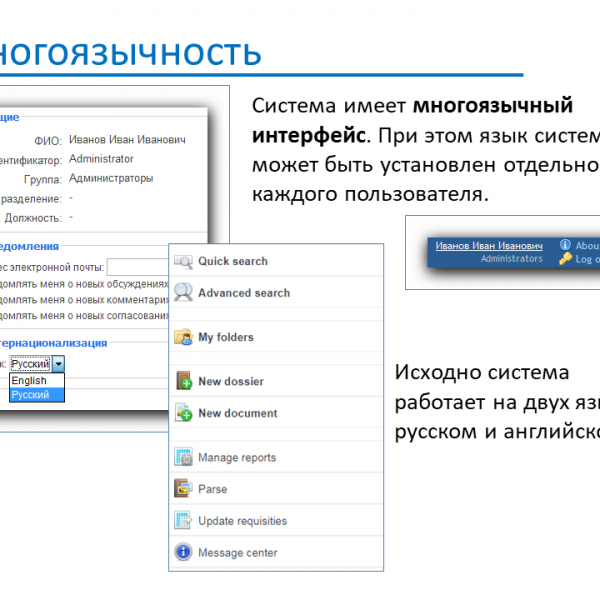Select the Message center menu entry text

(238, 553)
